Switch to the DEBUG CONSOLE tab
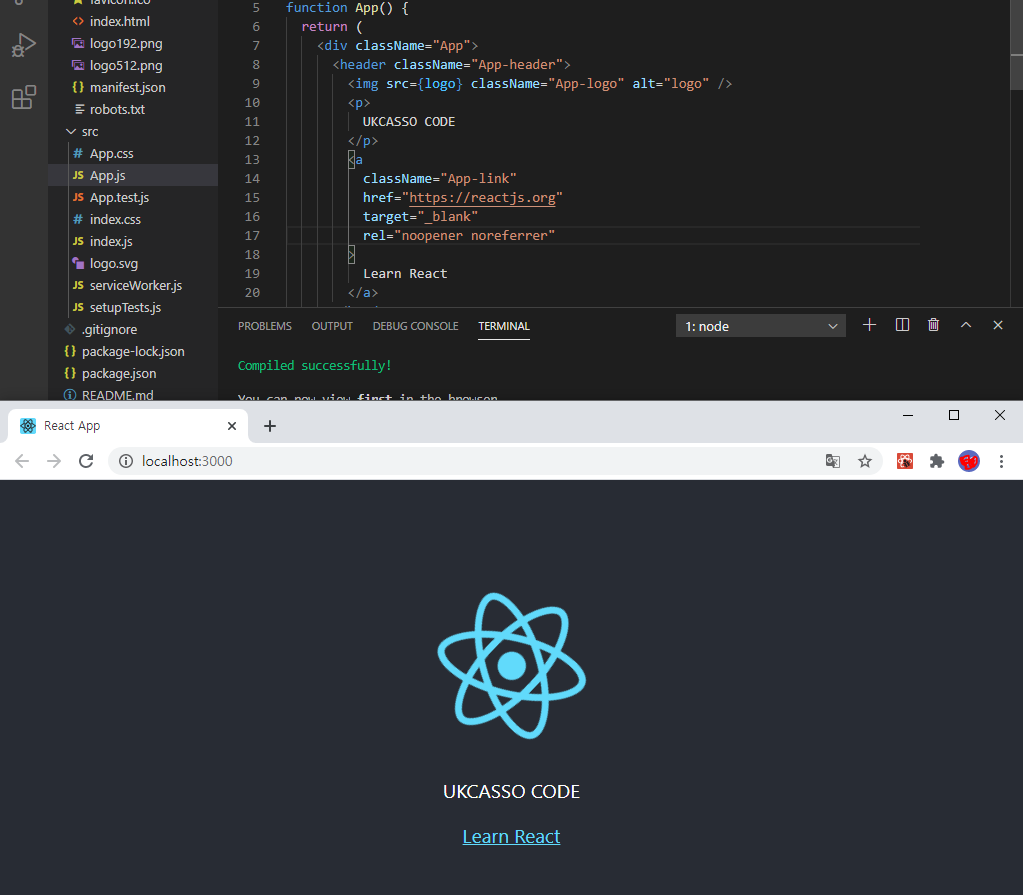 (416, 326)
